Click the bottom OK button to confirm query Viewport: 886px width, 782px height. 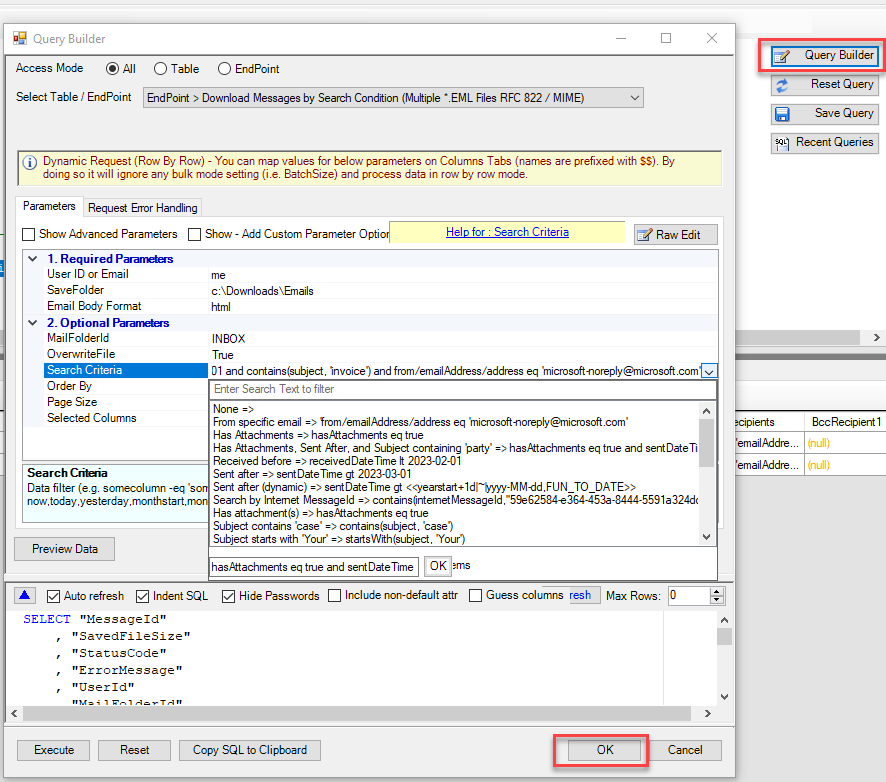[605, 750]
